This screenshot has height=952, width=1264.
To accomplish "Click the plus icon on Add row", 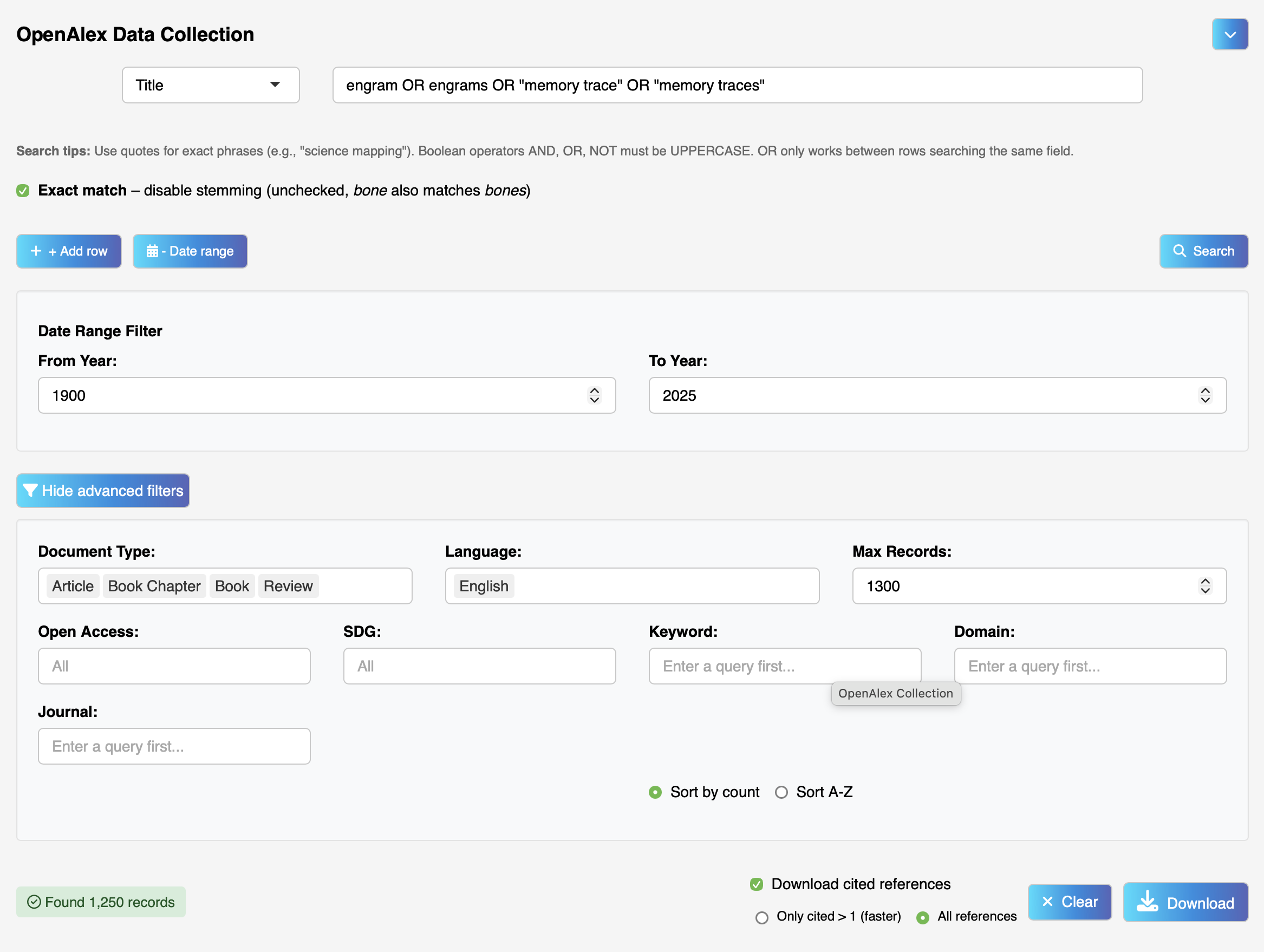I will 36,251.
